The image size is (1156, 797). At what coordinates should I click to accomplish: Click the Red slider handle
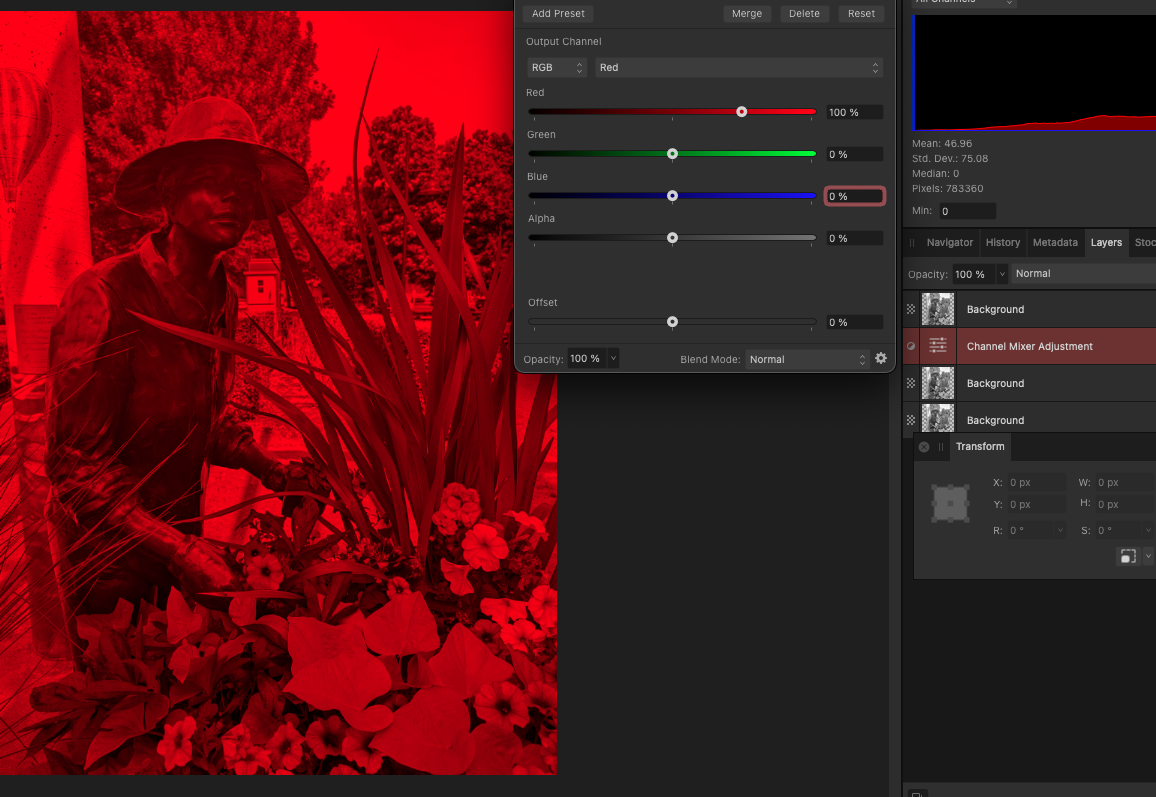742,111
